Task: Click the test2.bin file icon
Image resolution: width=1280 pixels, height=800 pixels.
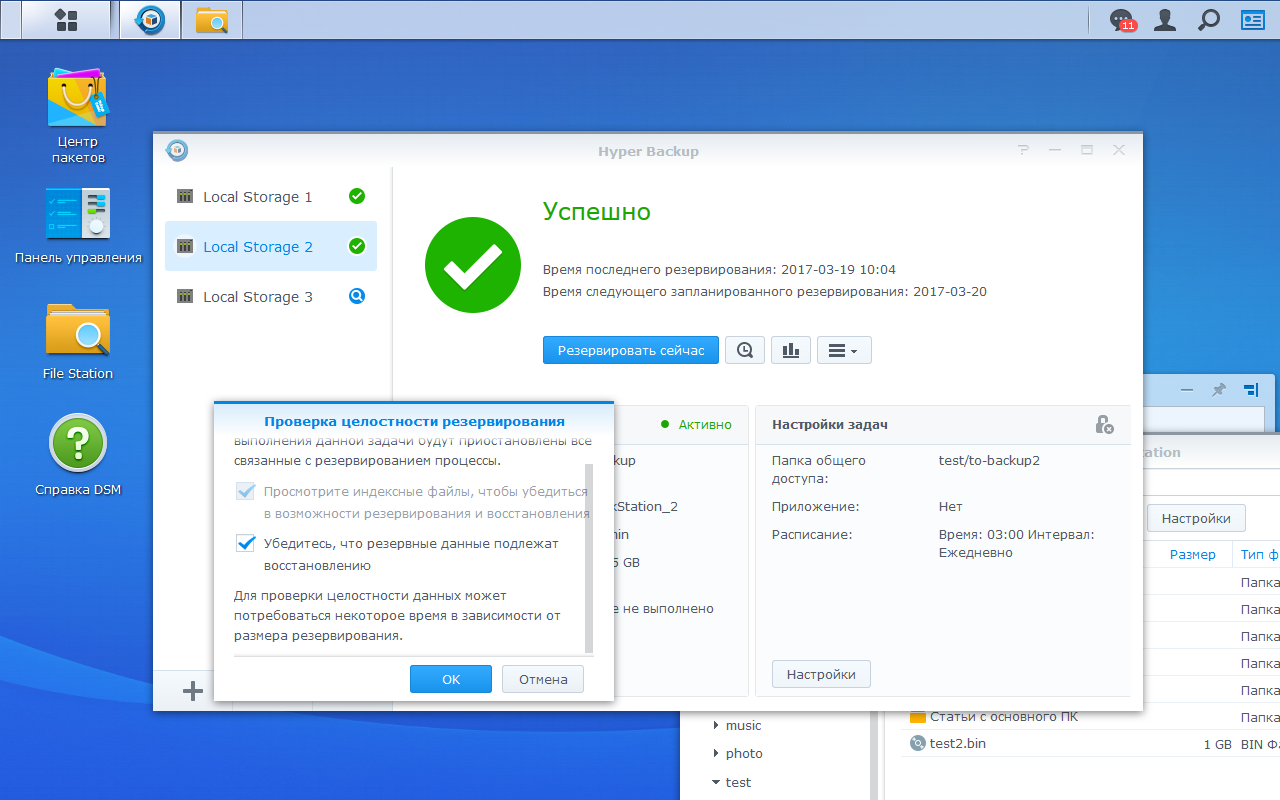Action: point(918,743)
